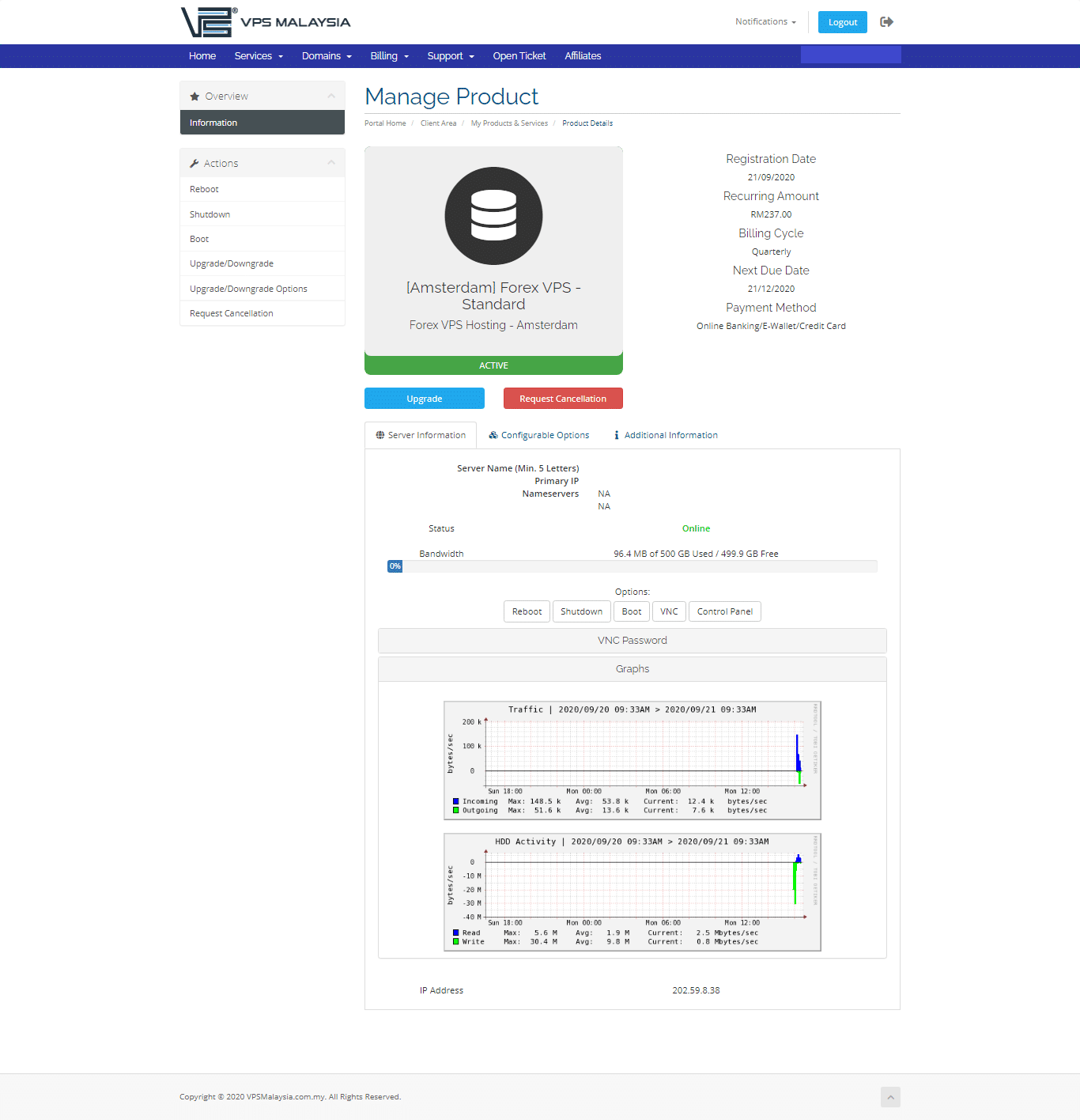Open the Additional Information tab
The width and height of the screenshot is (1080, 1120).
click(x=666, y=435)
